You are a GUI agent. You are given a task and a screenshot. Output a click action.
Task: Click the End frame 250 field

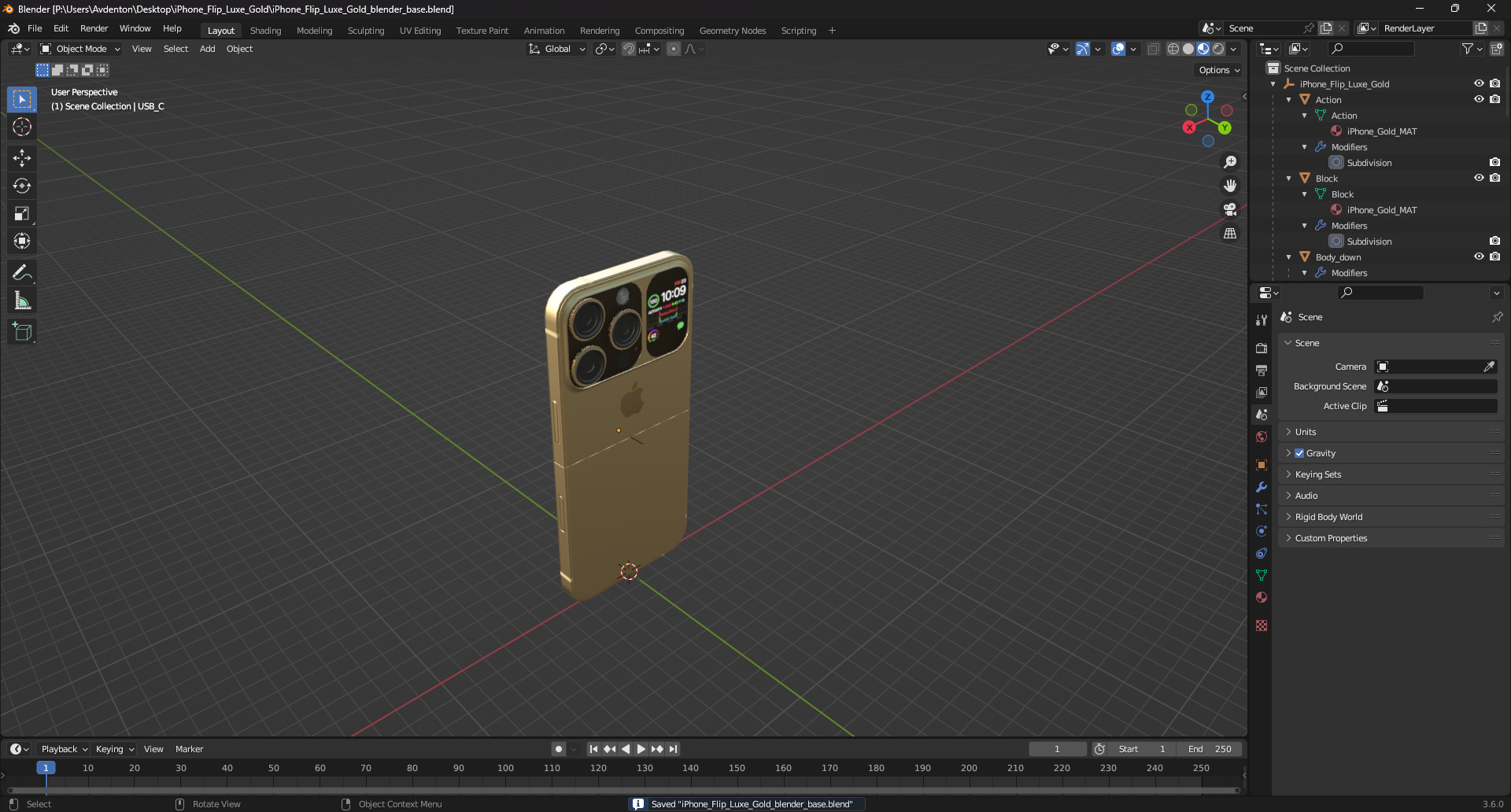click(1210, 749)
